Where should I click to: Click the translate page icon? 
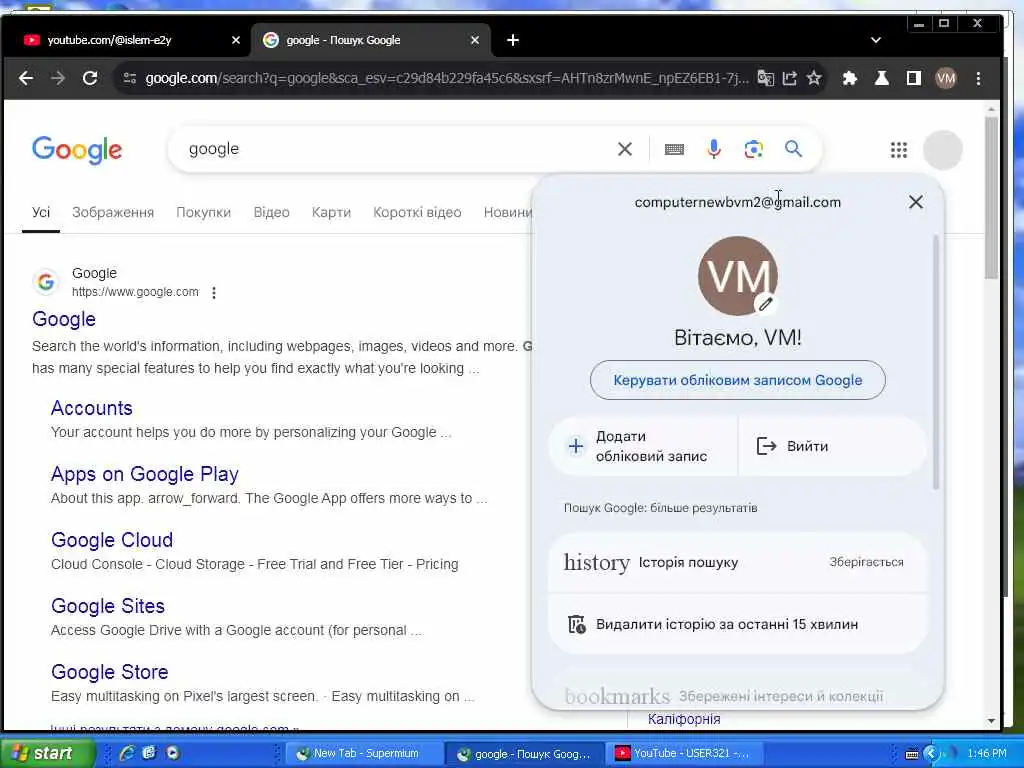pyautogui.click(x=765, y=78)
